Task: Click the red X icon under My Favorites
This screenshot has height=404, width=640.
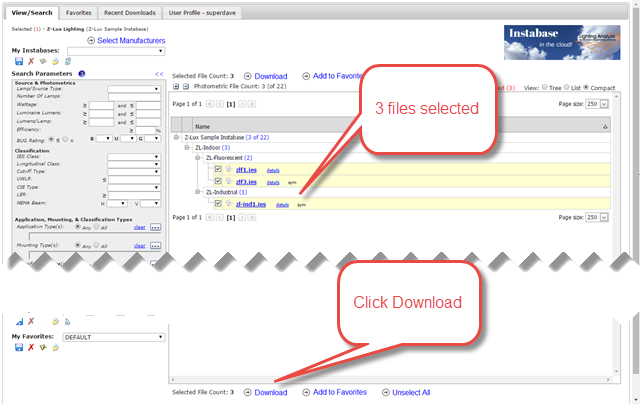Action: [x=31, y=347]
